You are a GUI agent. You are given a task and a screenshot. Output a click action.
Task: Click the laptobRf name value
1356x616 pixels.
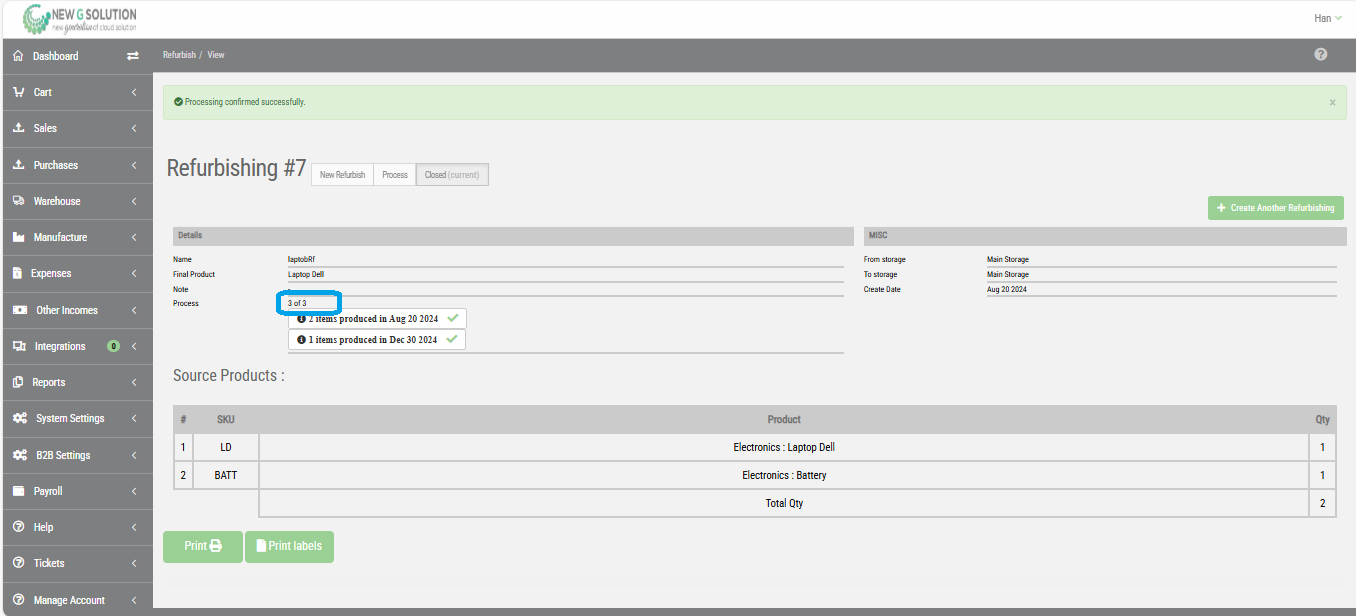301,259
